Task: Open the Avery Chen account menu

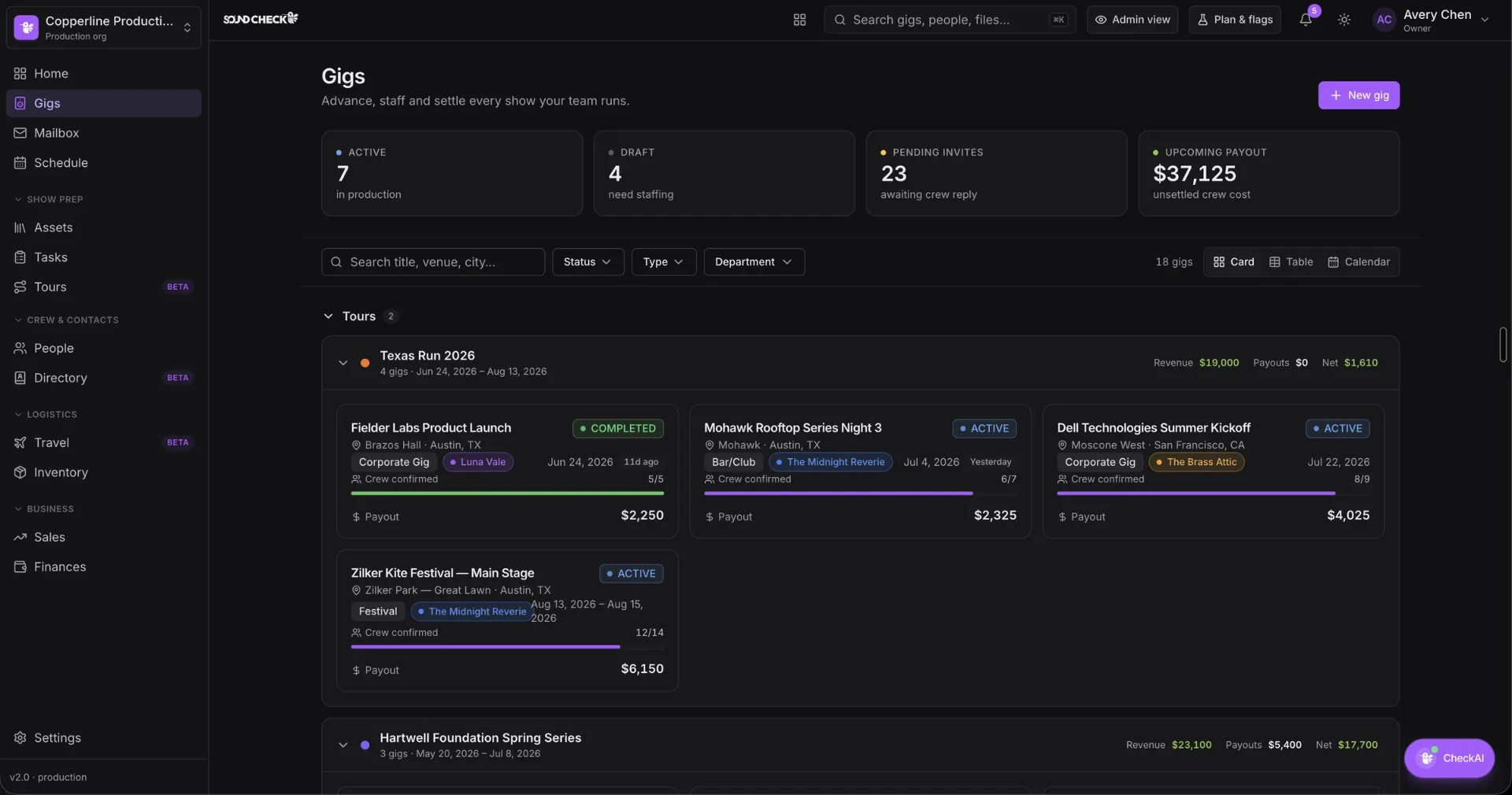Action: [x=1431, y=20]
